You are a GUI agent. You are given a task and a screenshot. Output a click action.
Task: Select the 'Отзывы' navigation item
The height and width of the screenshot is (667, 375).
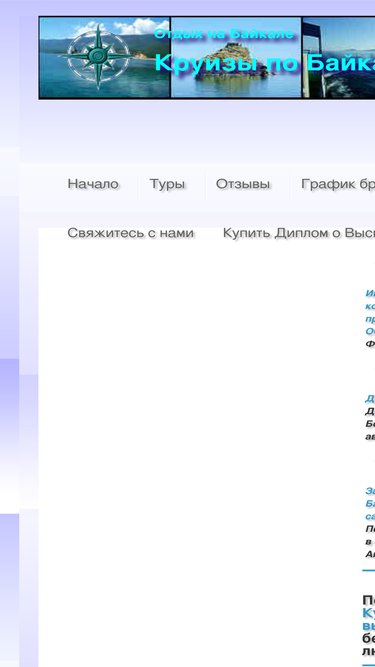point(243,184)
